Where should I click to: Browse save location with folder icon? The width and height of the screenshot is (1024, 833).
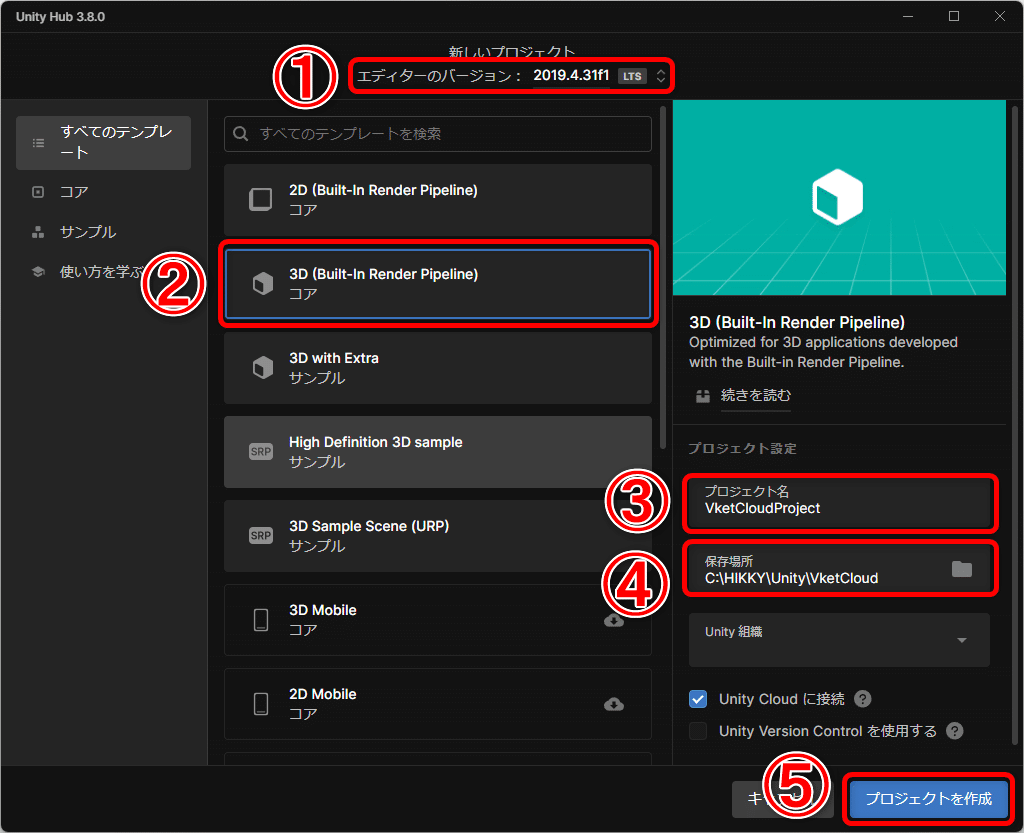[x=962, y=569]
